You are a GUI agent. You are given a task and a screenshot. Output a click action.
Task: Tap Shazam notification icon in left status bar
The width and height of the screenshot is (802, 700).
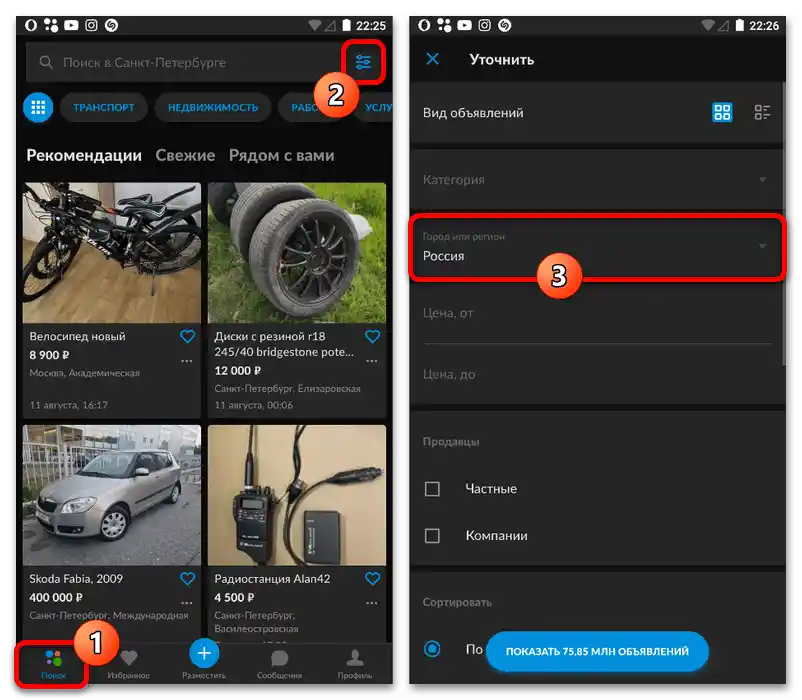(x=112, y=25)
